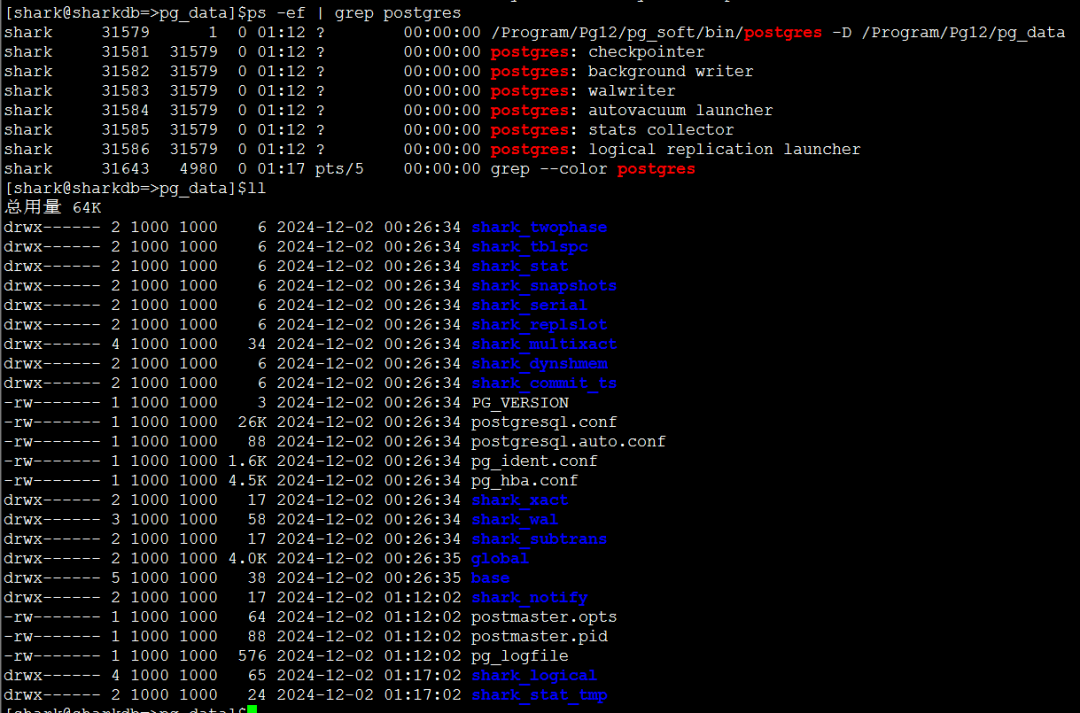This screenshot has height=713, width=1080.
Task: Select PID 31585 of stats collector row
Action: click(x=125, y=130)
